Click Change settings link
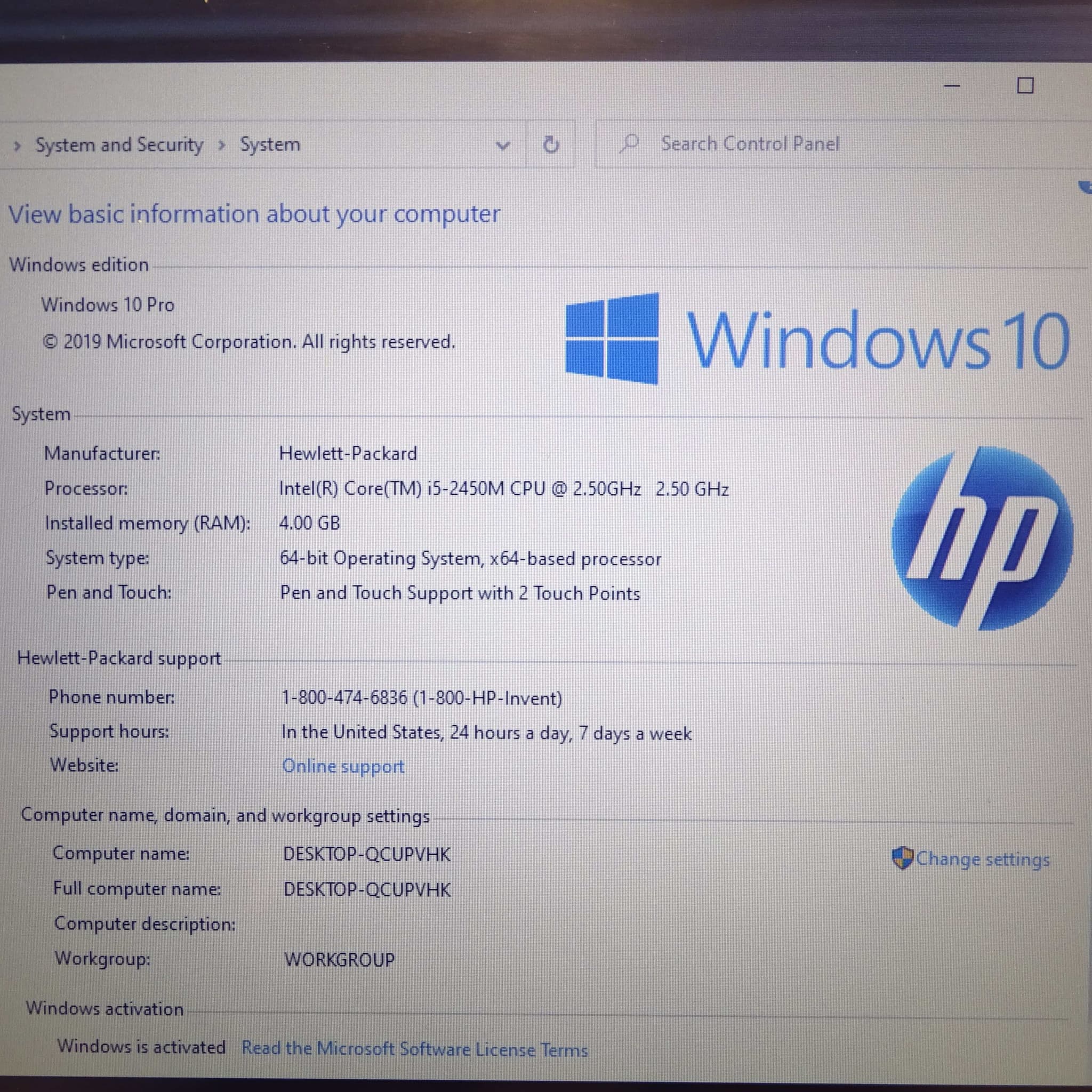This screenshot has height=1092, width=1092. [x=983, y=859]
